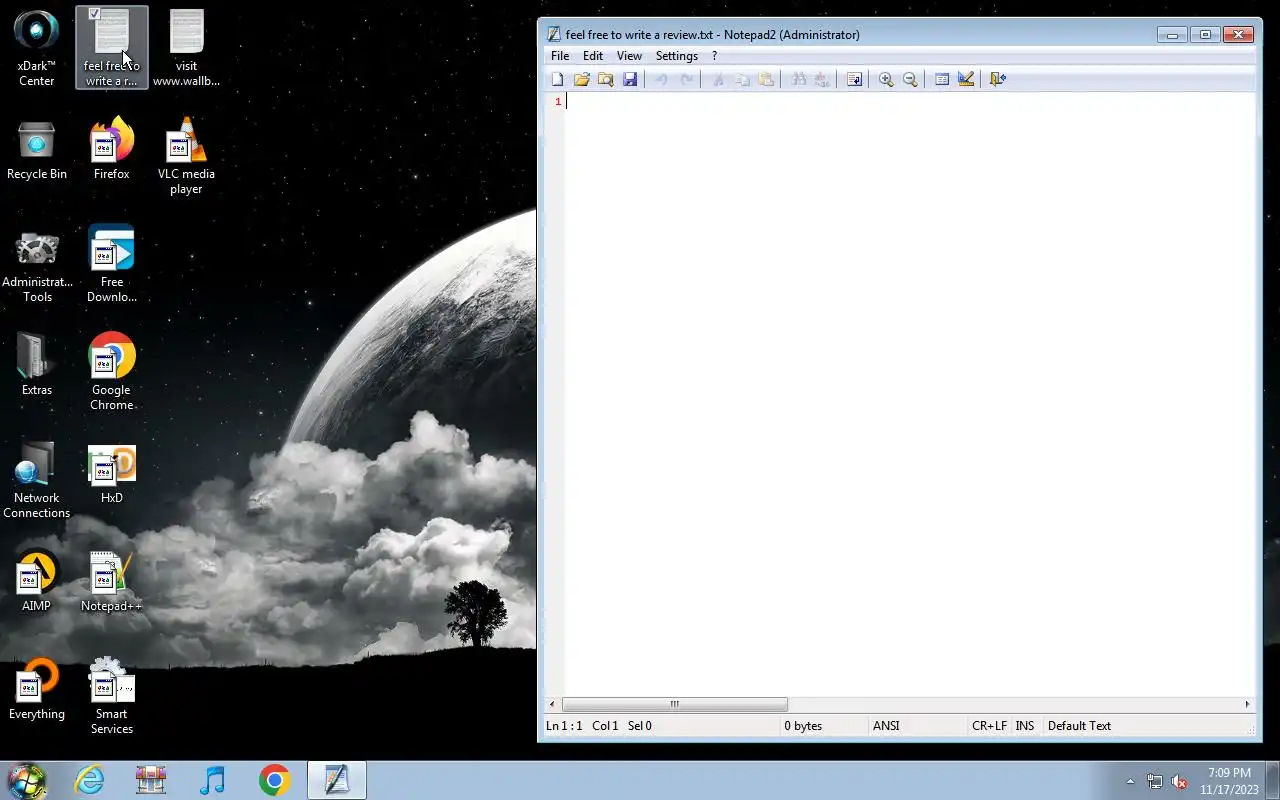Click the network tray icon
The height and width of the screenshot is (800, 1280).
click(x=1155, y=781)
